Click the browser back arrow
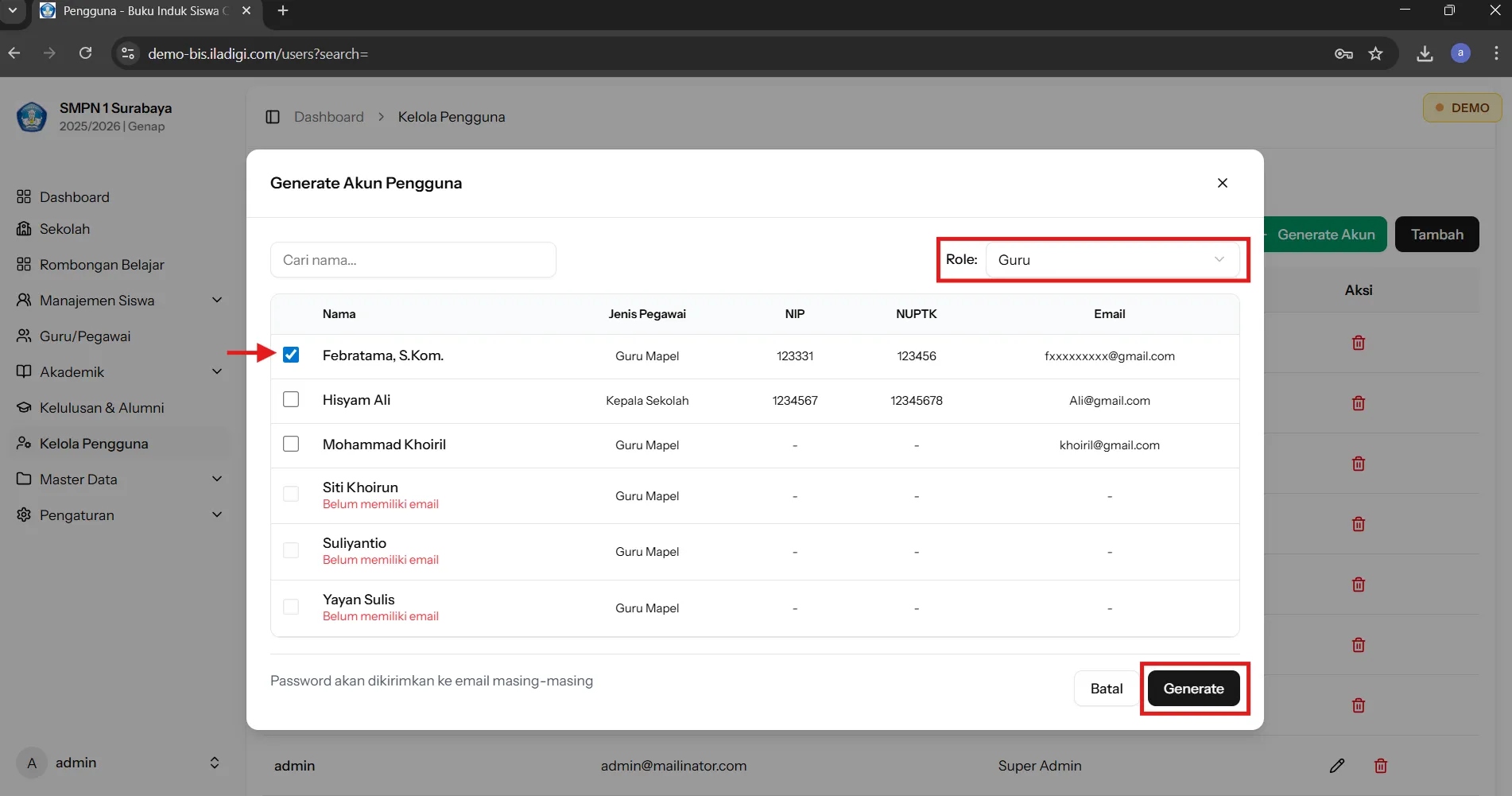Image resolution: width=1512 pixels, height=796 pixels. click(14, 53)
